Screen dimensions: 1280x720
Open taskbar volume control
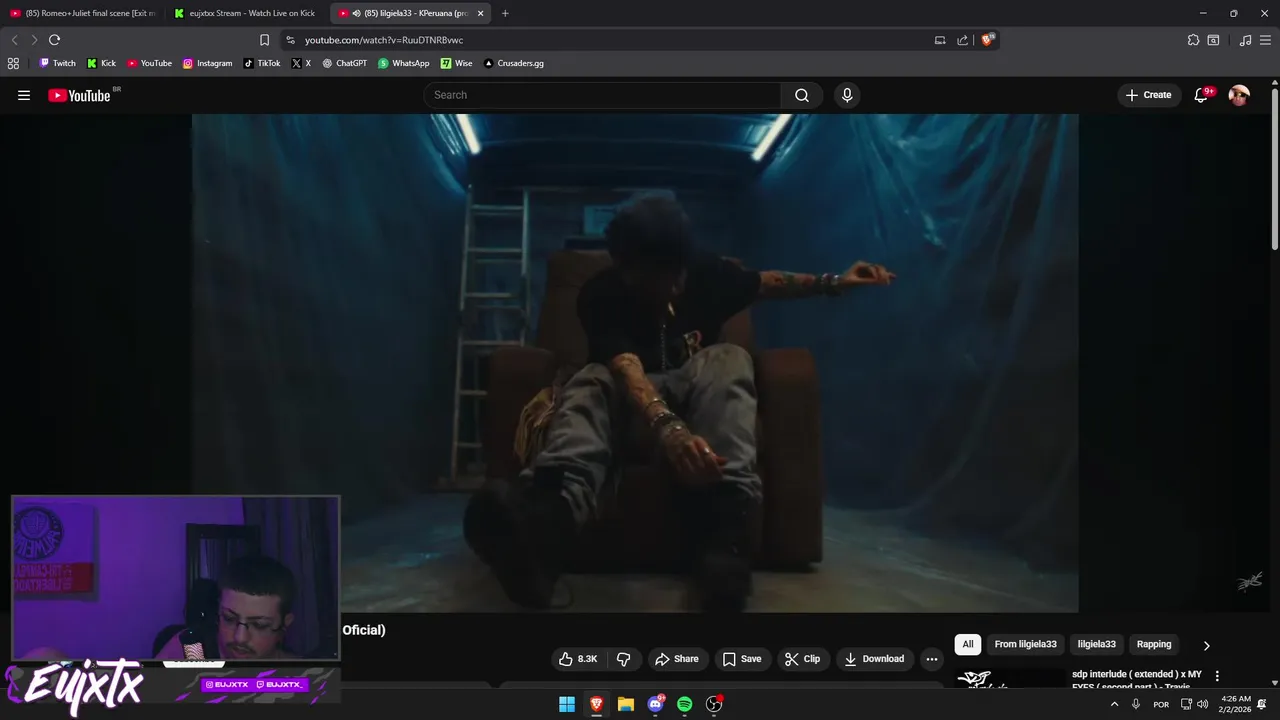[x=1203, y=704]
